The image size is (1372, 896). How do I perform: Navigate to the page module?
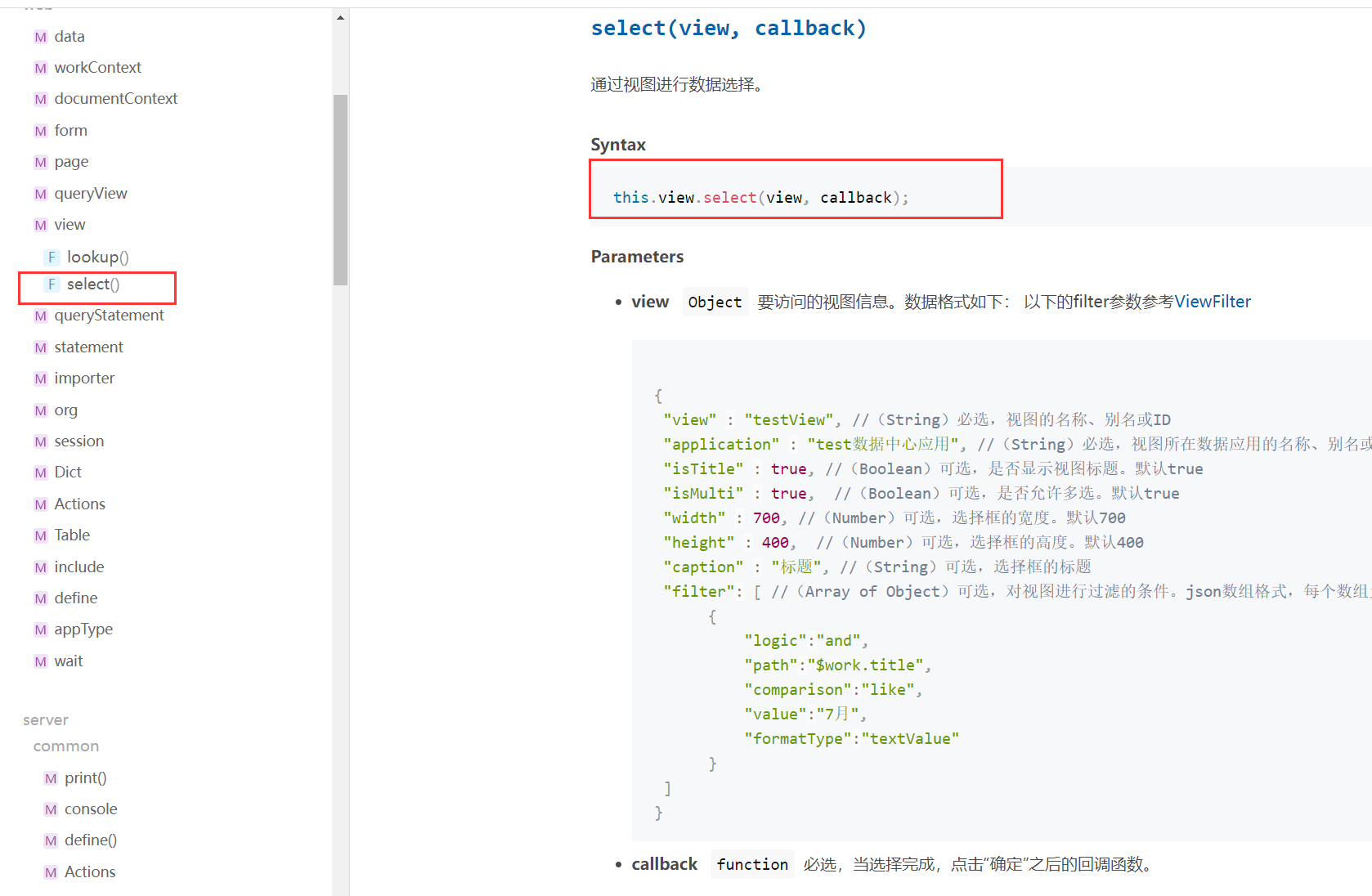tap(72, 162)
